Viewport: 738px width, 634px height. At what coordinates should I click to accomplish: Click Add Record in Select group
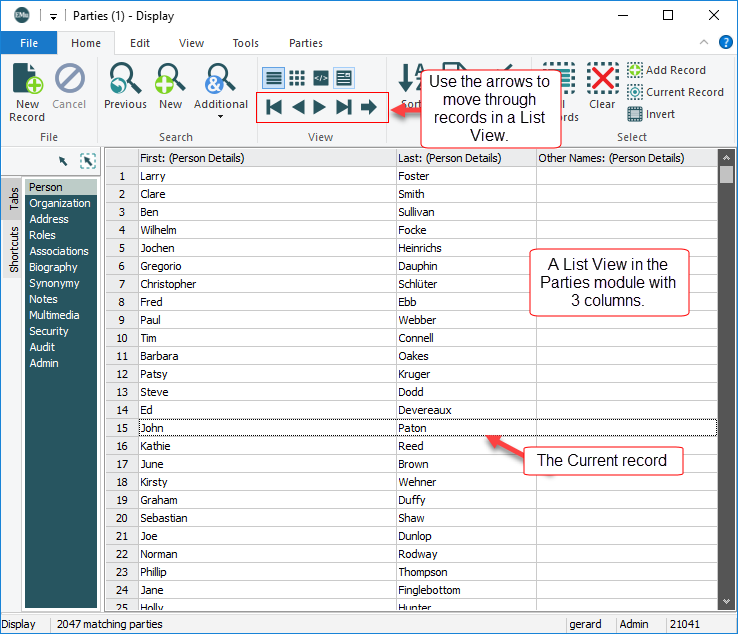tap(666, 70)
